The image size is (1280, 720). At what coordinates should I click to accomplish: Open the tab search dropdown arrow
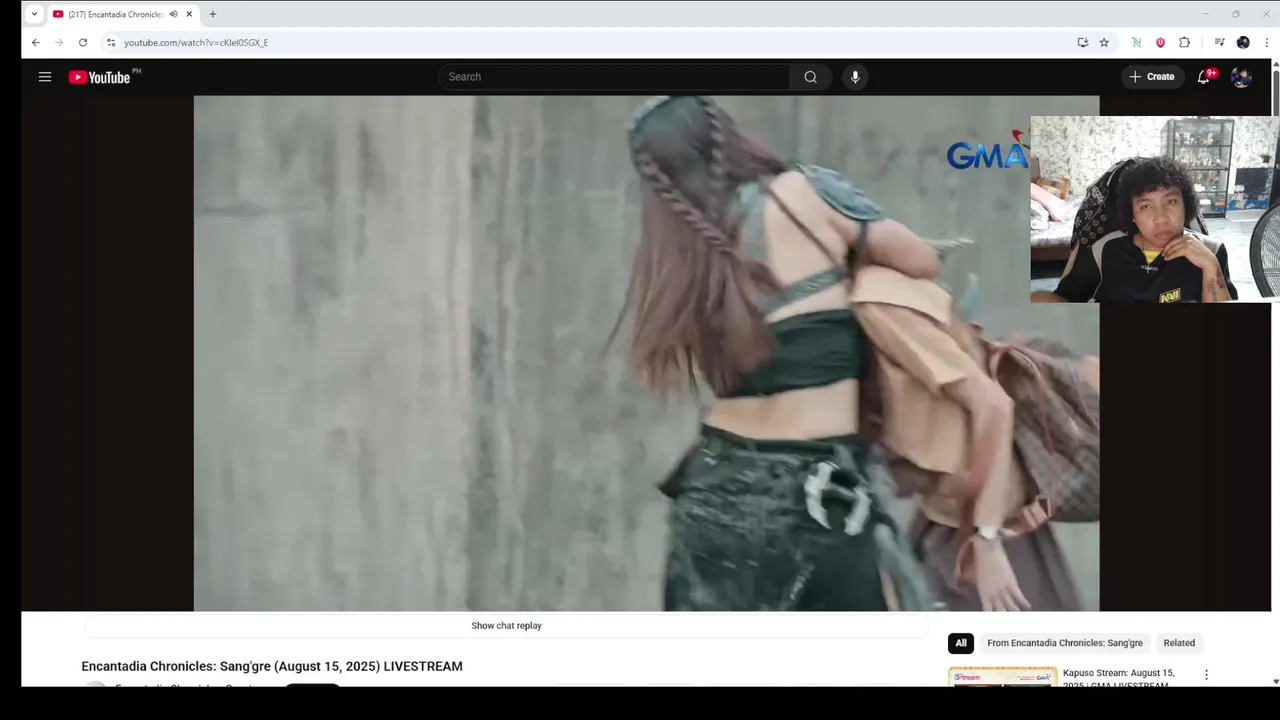point(34,14)
